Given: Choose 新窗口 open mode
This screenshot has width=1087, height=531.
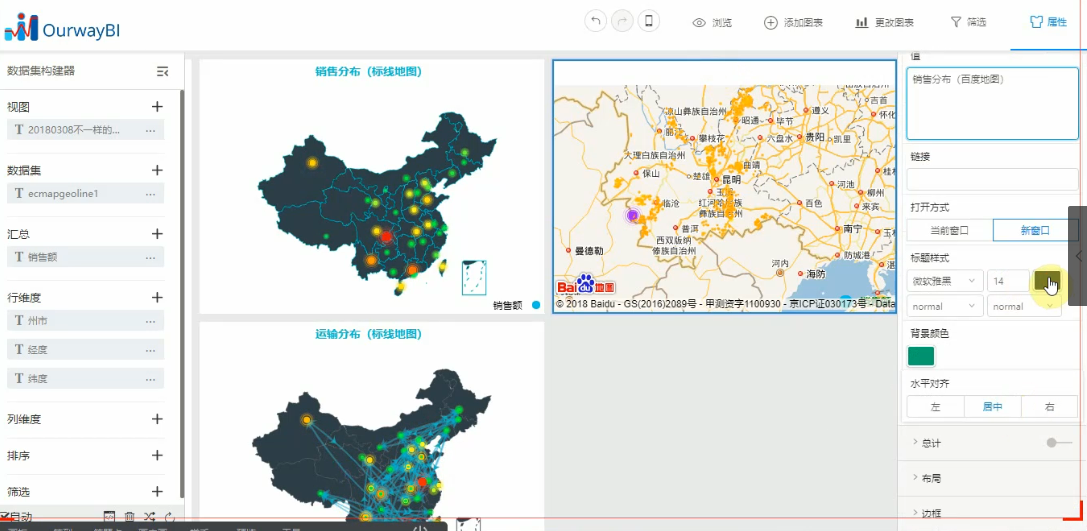Looking at the screenshot, I should (1036, 230).
